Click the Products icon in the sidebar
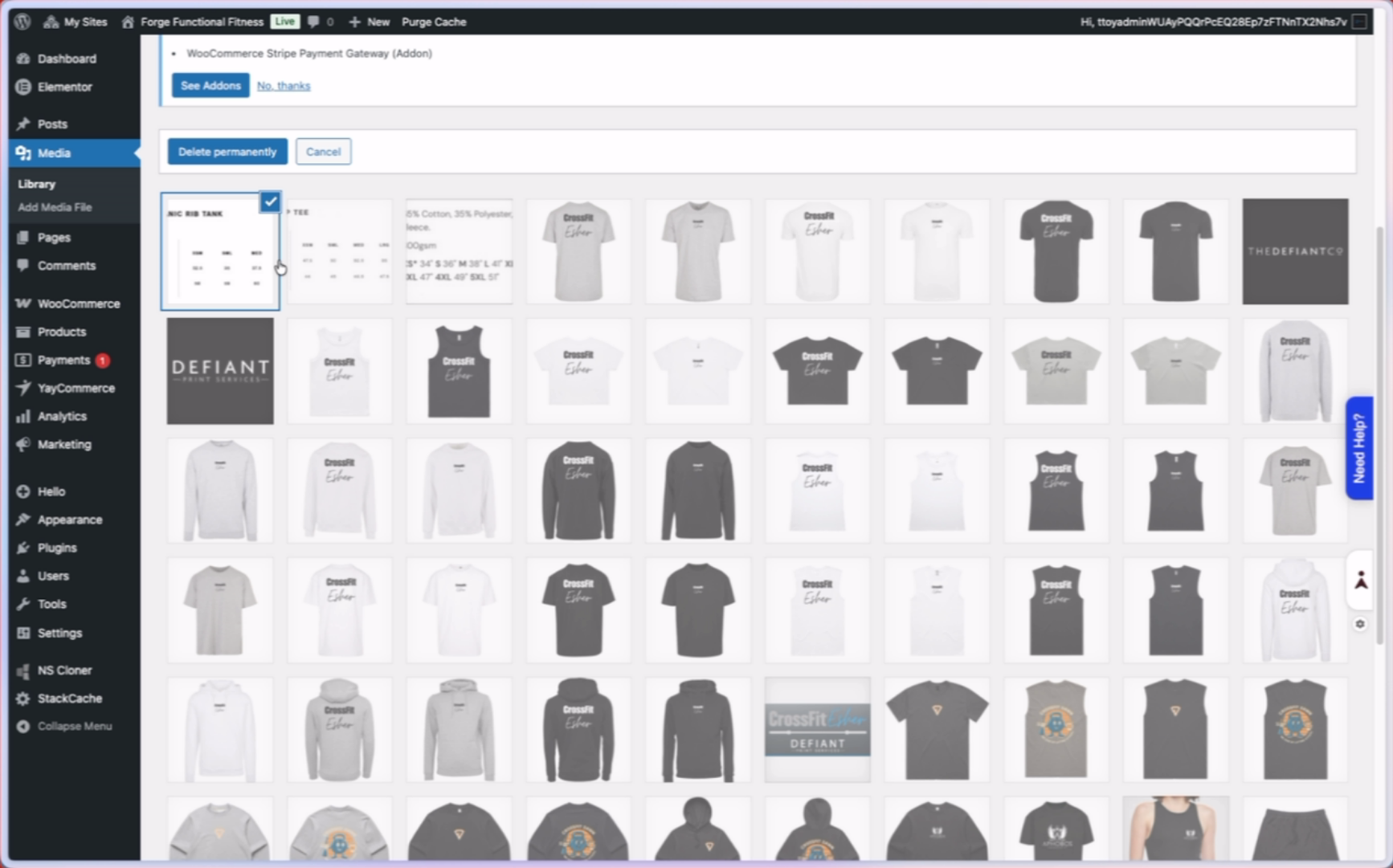The image size is (1393, 868). click(23, 332)
